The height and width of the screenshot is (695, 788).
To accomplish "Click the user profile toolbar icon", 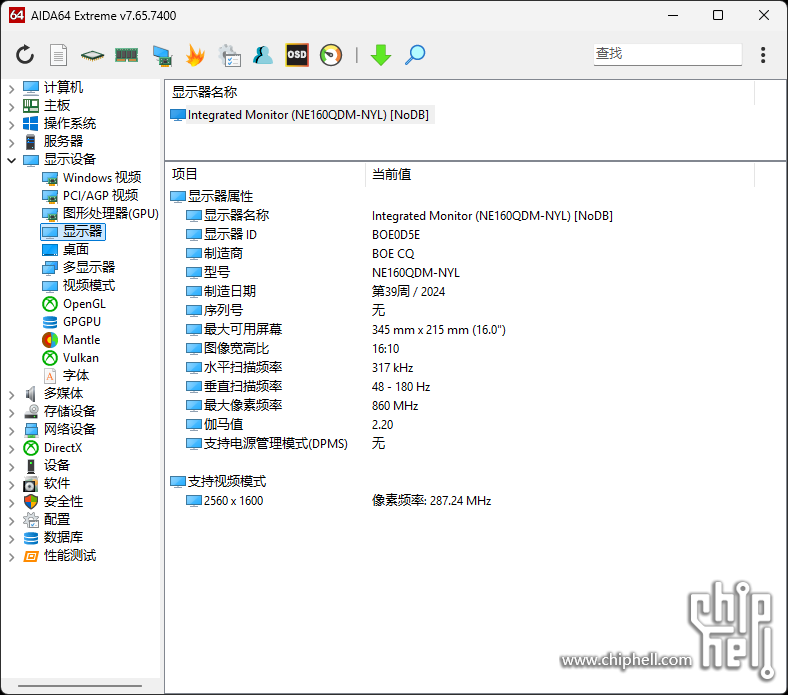I will (263, 55).
